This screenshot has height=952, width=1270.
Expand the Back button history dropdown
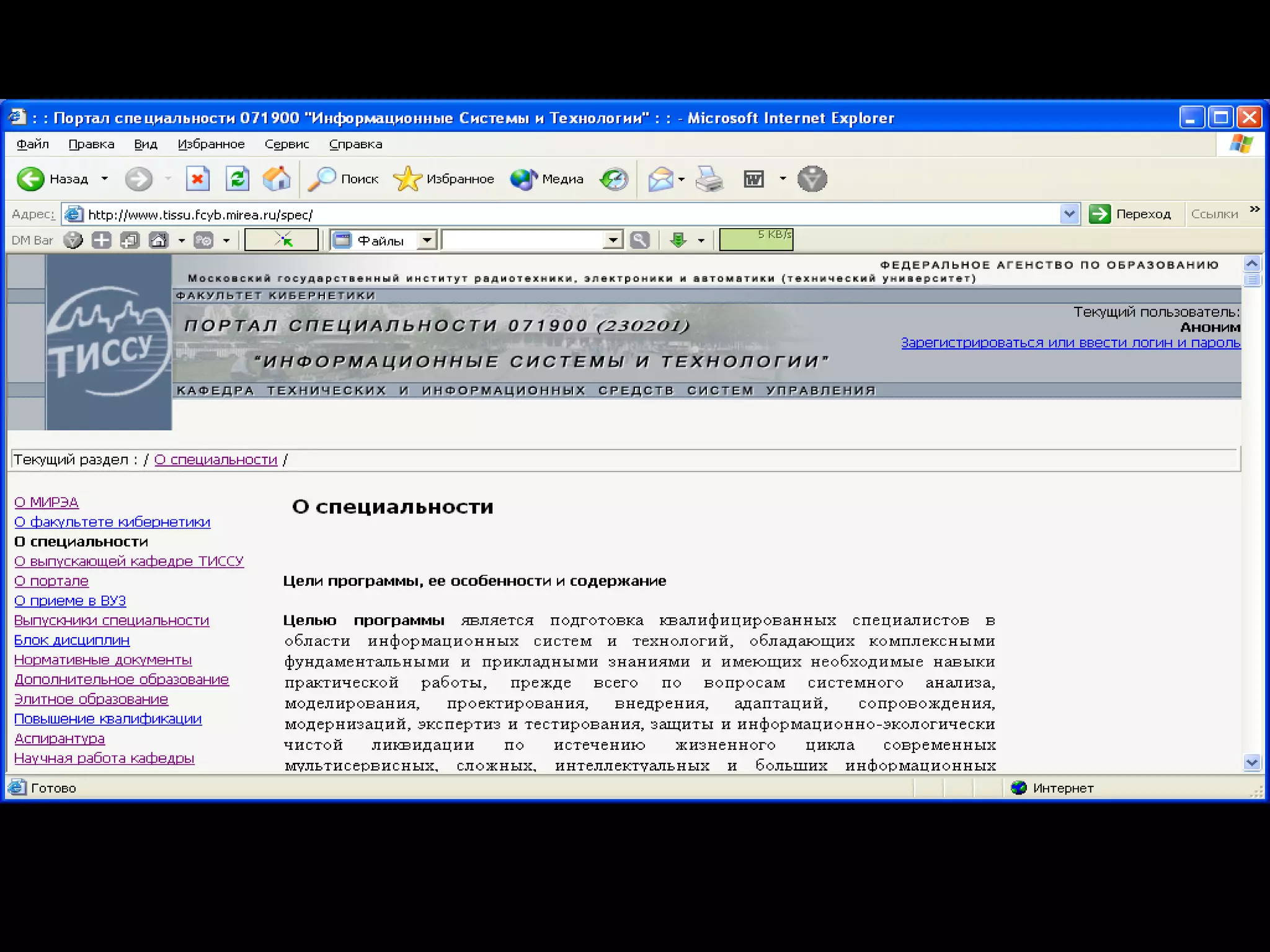coord(105,179)
